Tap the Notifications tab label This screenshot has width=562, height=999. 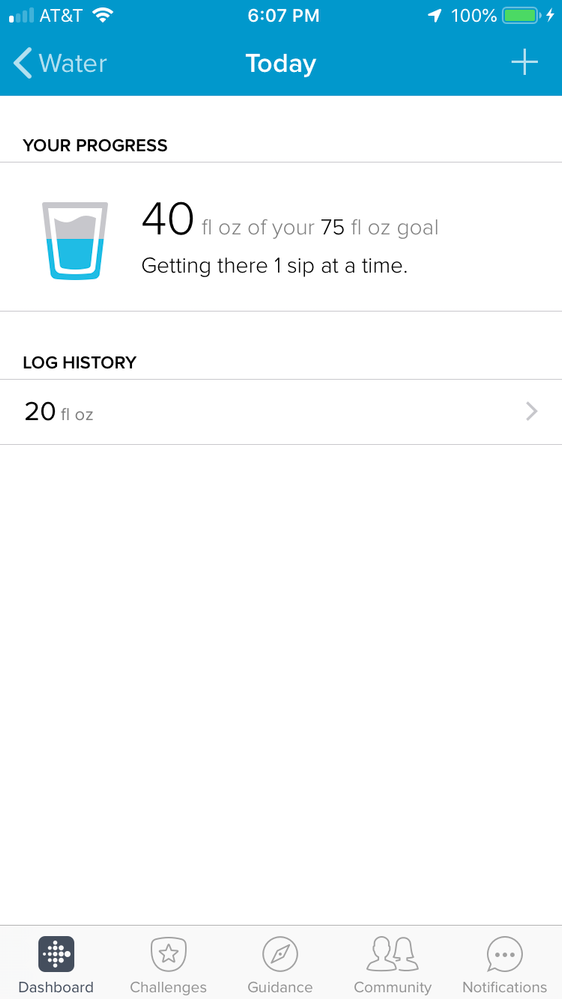pyautogui.click(x=505, y=988)
